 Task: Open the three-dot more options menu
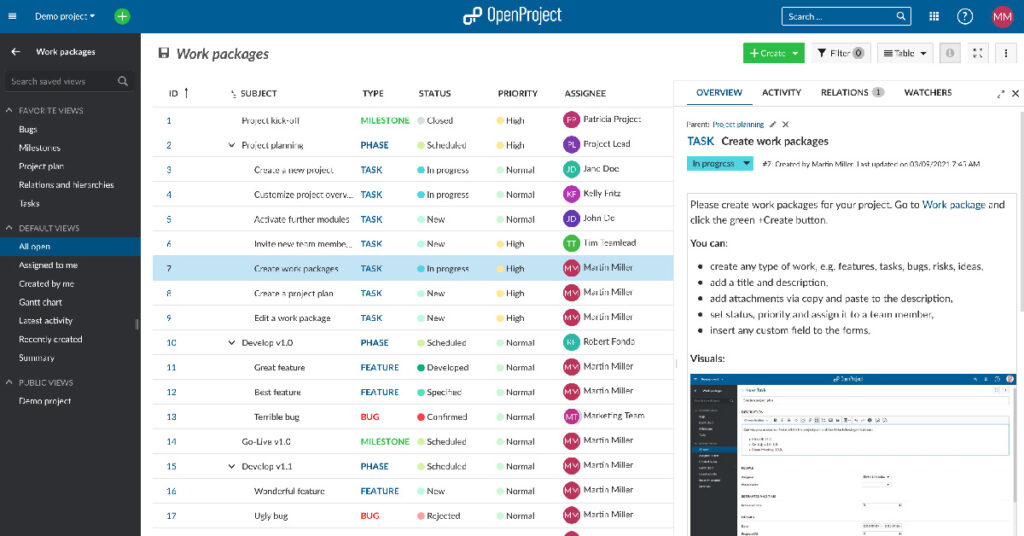point(1006,53)
